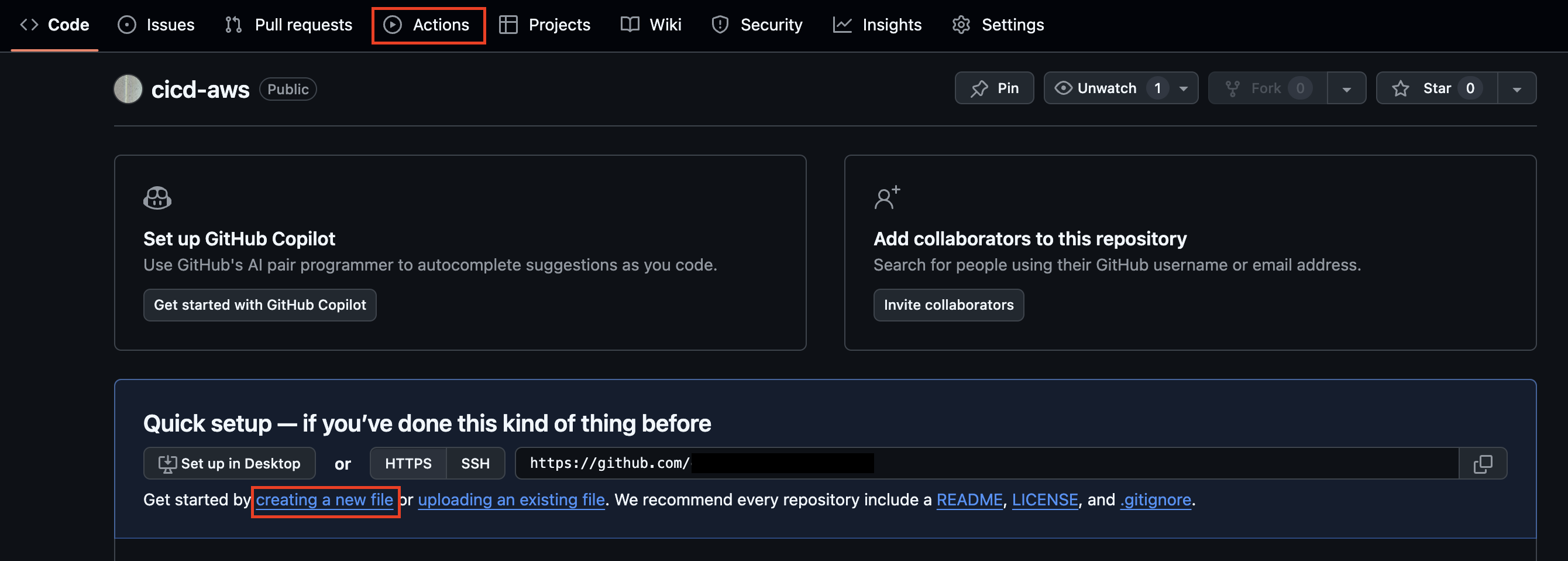Click the repository owner avatar
The image size is (1568, 561).
point(128,89)
